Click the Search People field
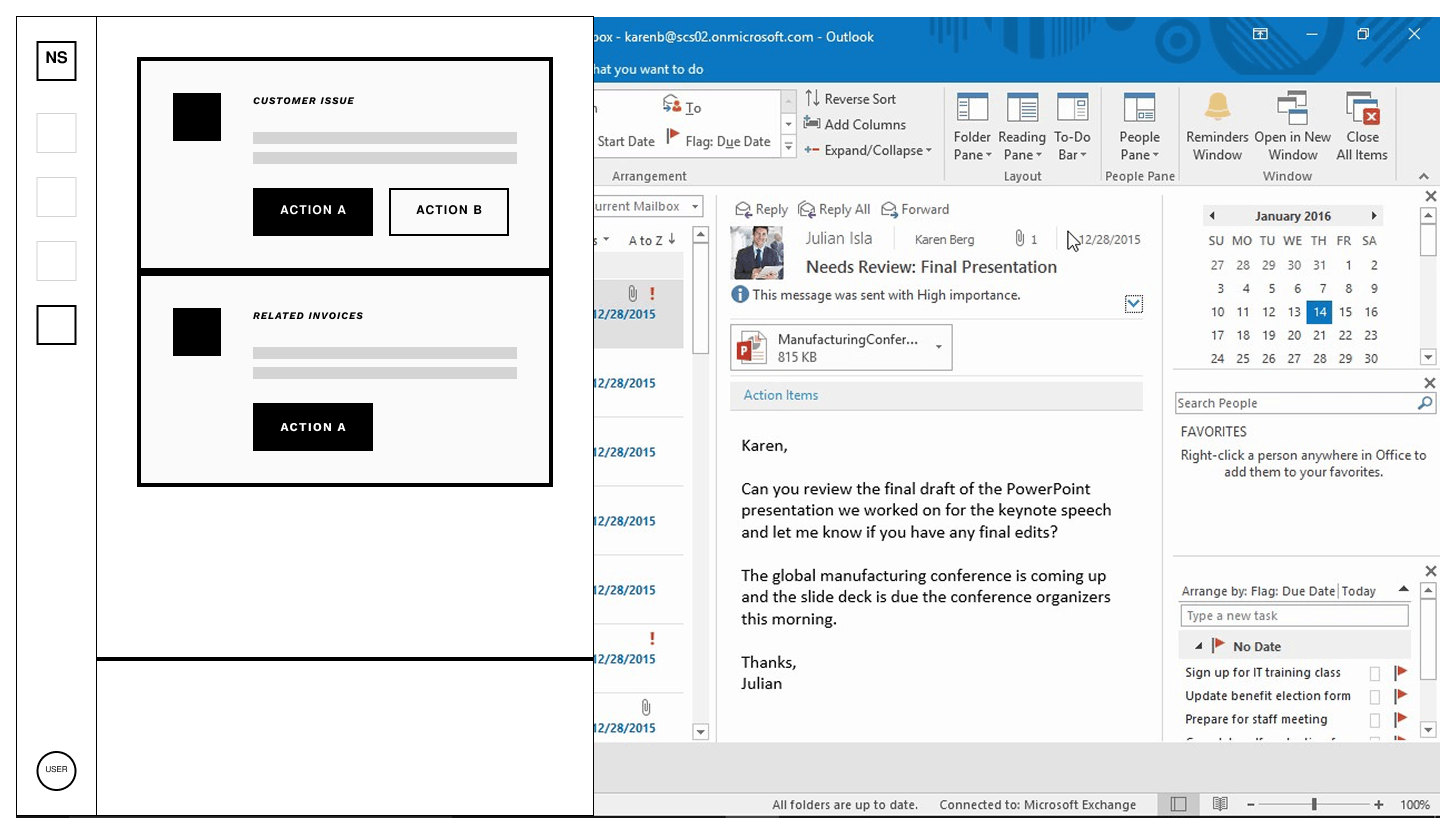 pyautogui.click(x=1305, y=403)
